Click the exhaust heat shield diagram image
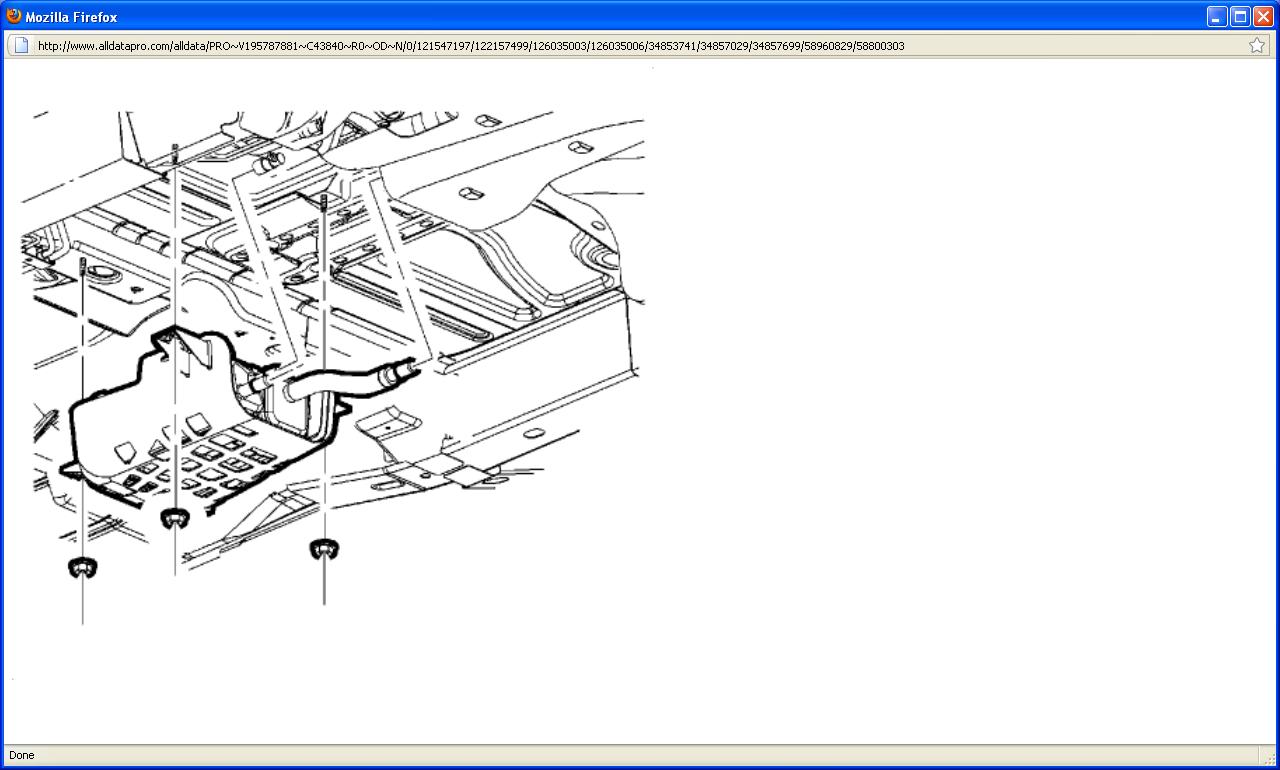The width and height of the screenshot is (1280, 770). point(333,368)
